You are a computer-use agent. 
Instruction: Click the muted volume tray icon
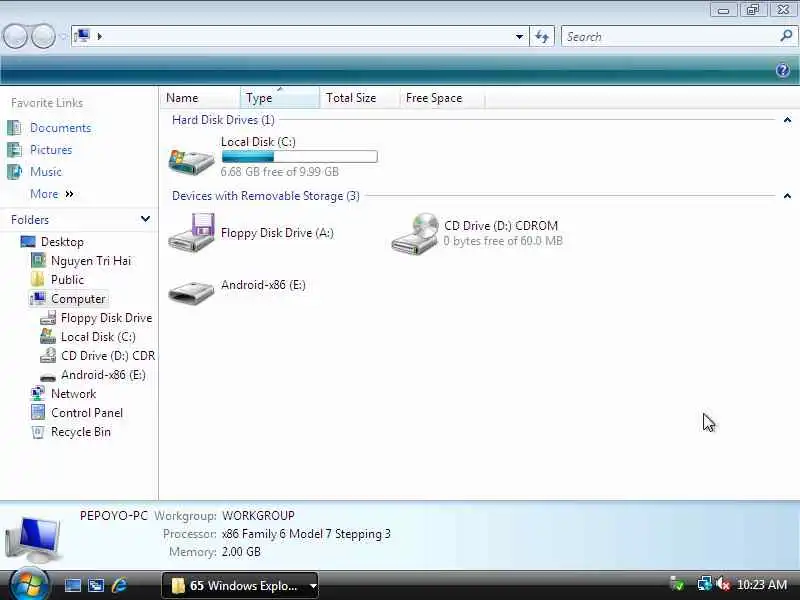click(723, 584)
